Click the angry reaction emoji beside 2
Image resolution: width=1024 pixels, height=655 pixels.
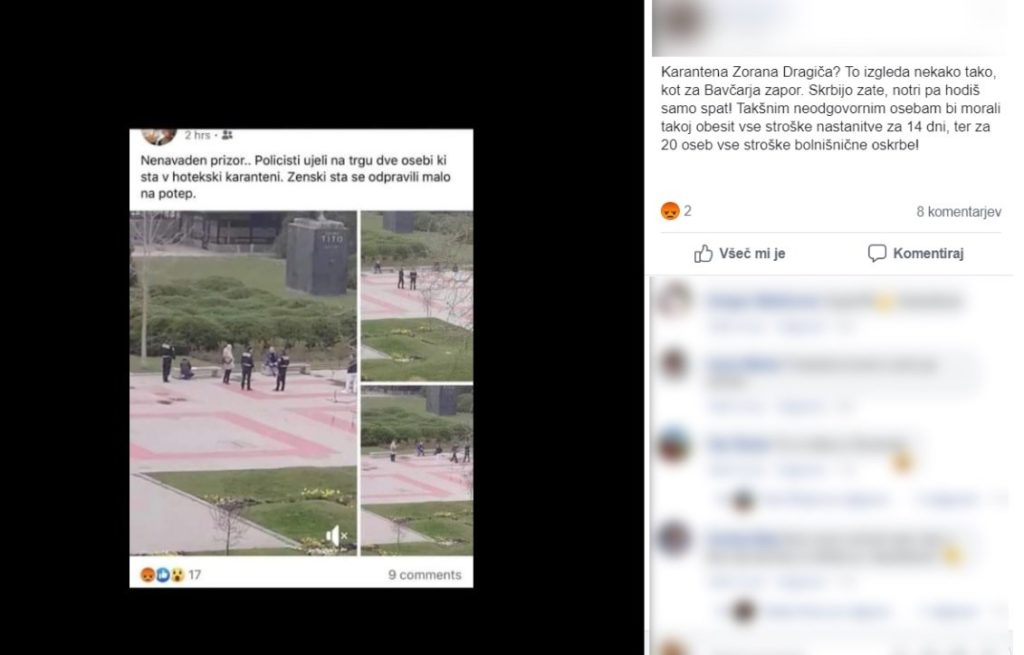pos(670,211)
